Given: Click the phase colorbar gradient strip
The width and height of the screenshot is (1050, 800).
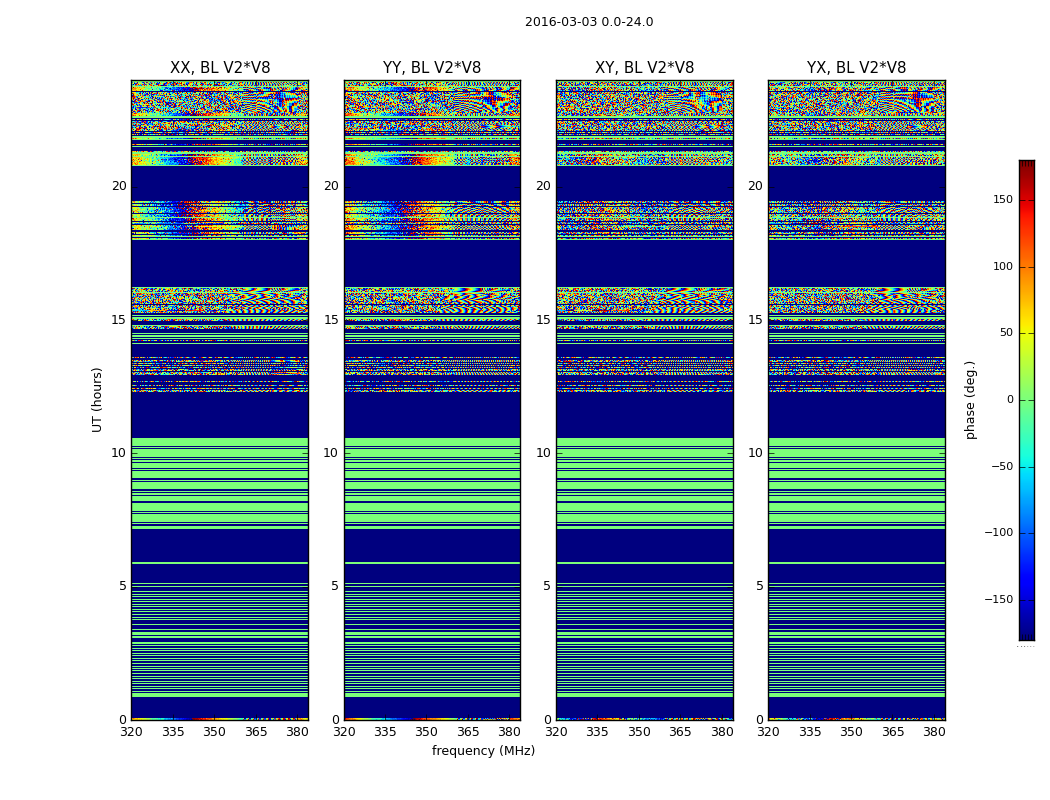Looking at the screenshot, I should tap(1026, 400).
